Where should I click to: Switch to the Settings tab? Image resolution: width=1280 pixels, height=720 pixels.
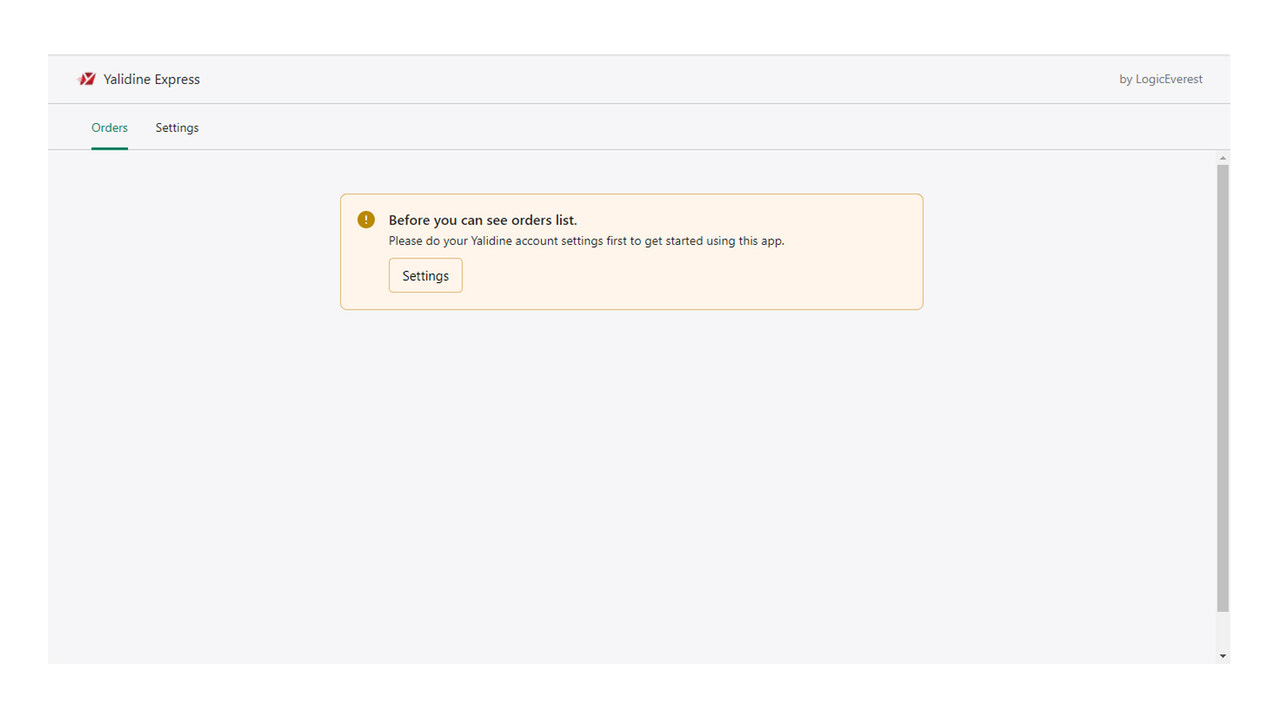[x=177, y=128]
